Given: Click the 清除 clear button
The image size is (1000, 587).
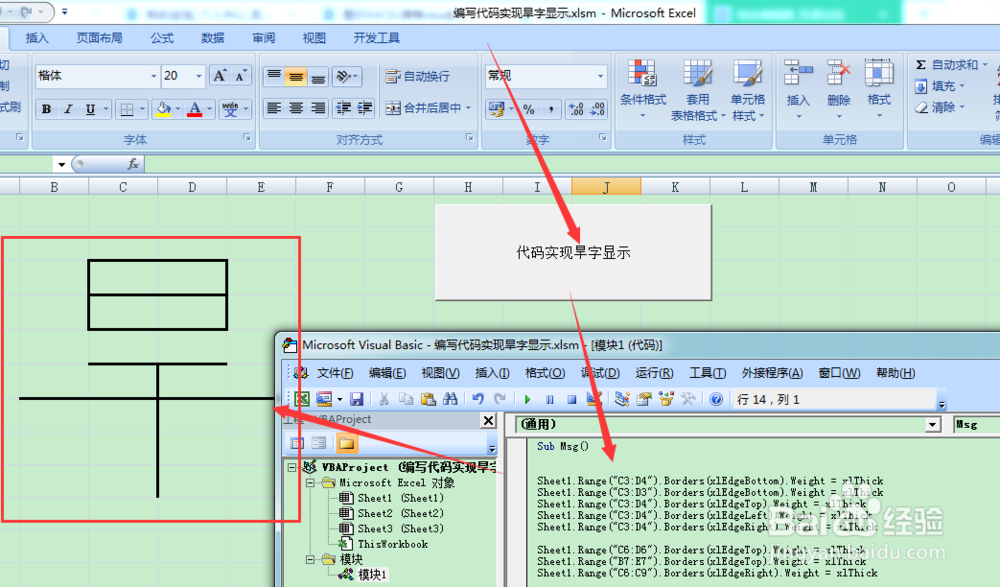Looking at the screenshot, I should [x=941, y=107].
